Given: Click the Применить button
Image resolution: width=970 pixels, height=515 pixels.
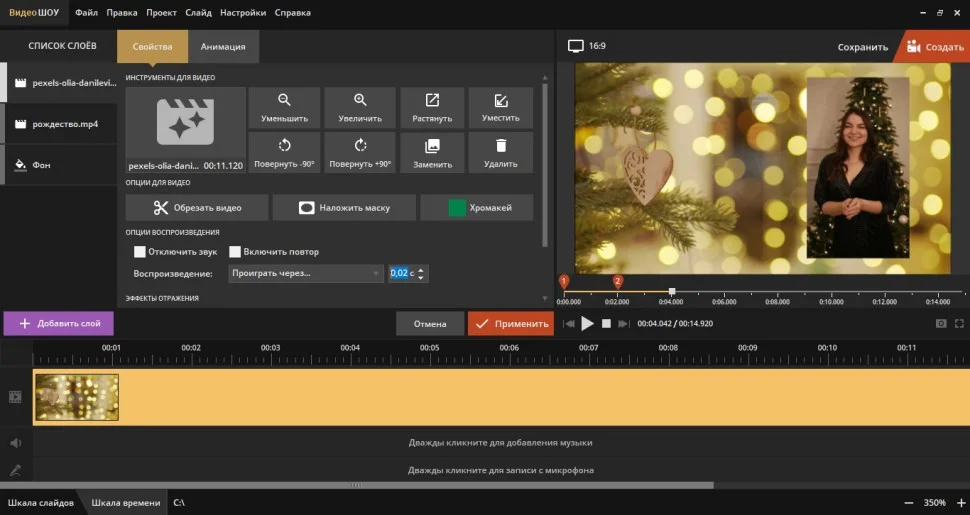Looking at the screenshot, I should [x=510, y=324].
